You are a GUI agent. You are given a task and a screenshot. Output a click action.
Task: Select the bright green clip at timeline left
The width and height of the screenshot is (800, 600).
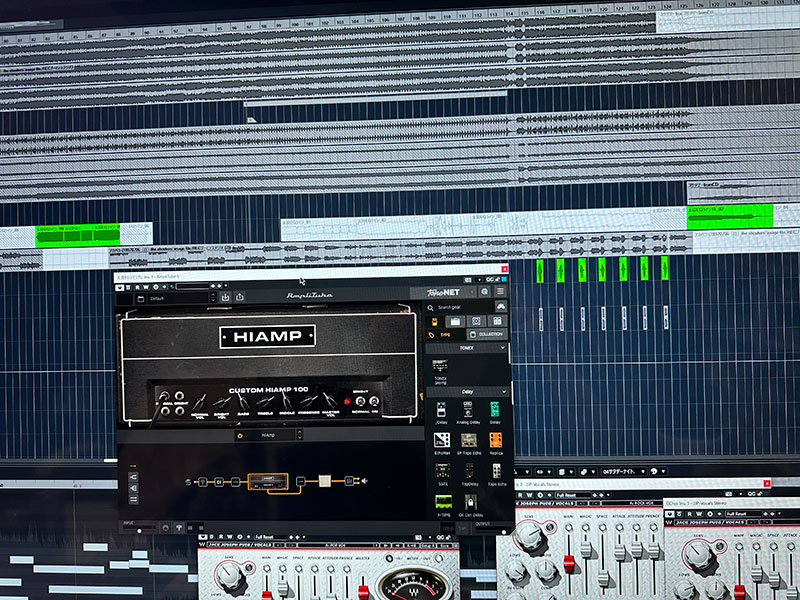[78, 236]
